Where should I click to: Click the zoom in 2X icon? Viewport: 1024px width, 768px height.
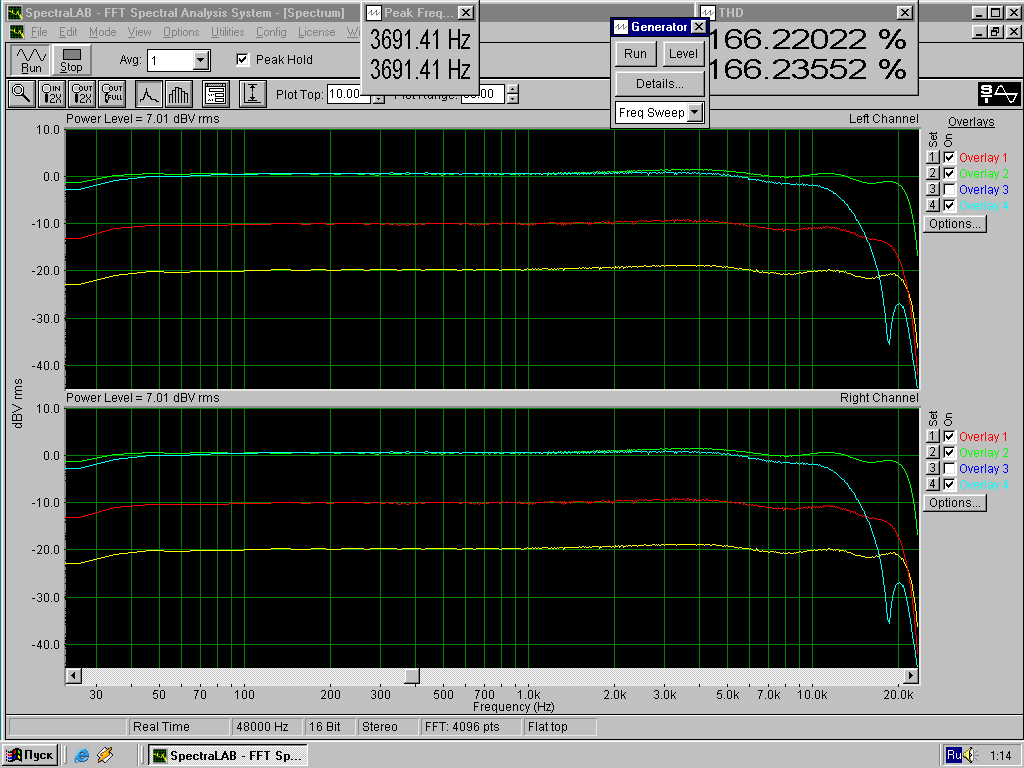[52, 95]
